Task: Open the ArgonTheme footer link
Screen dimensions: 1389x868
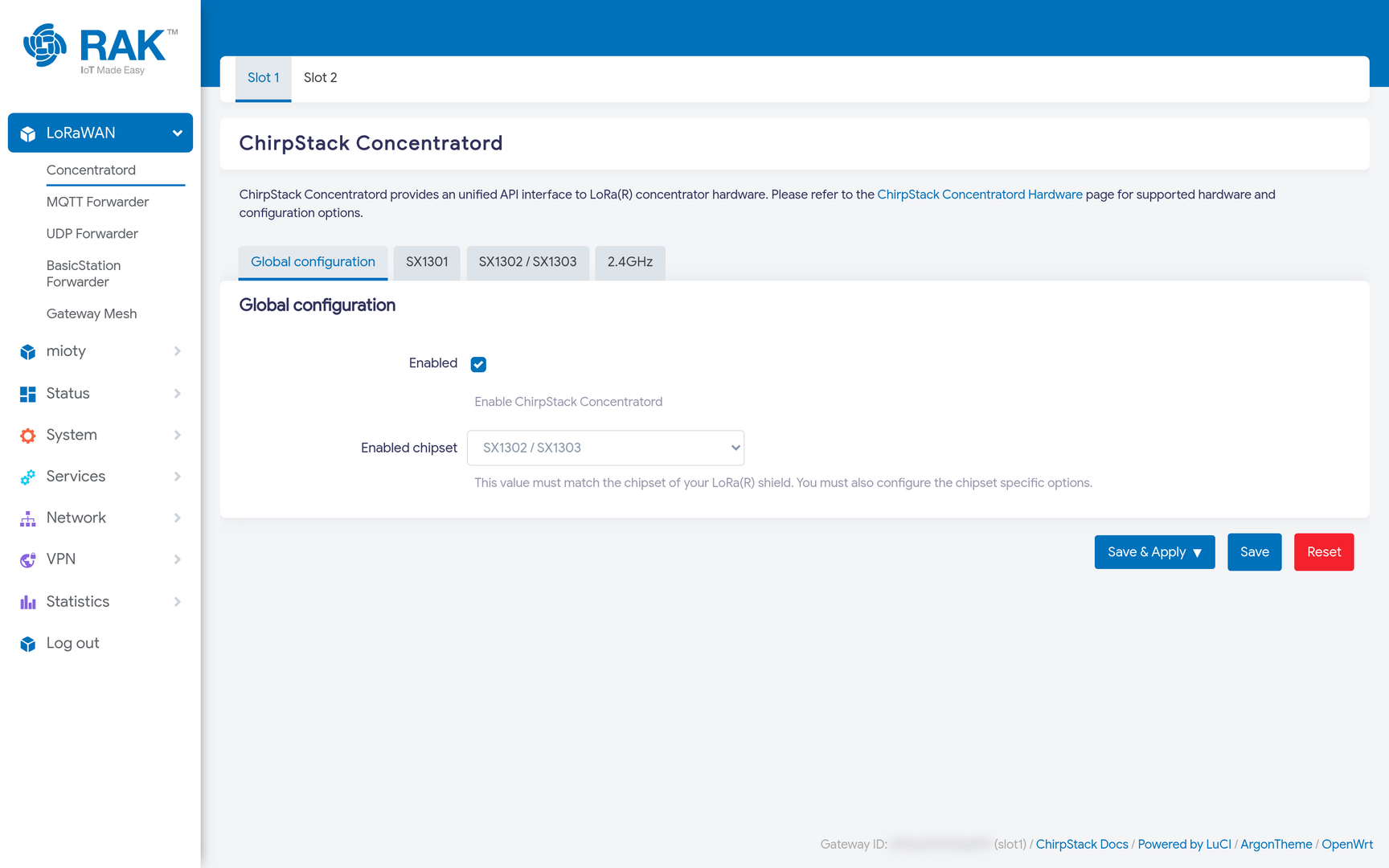Action: [x=1276, y=844]
